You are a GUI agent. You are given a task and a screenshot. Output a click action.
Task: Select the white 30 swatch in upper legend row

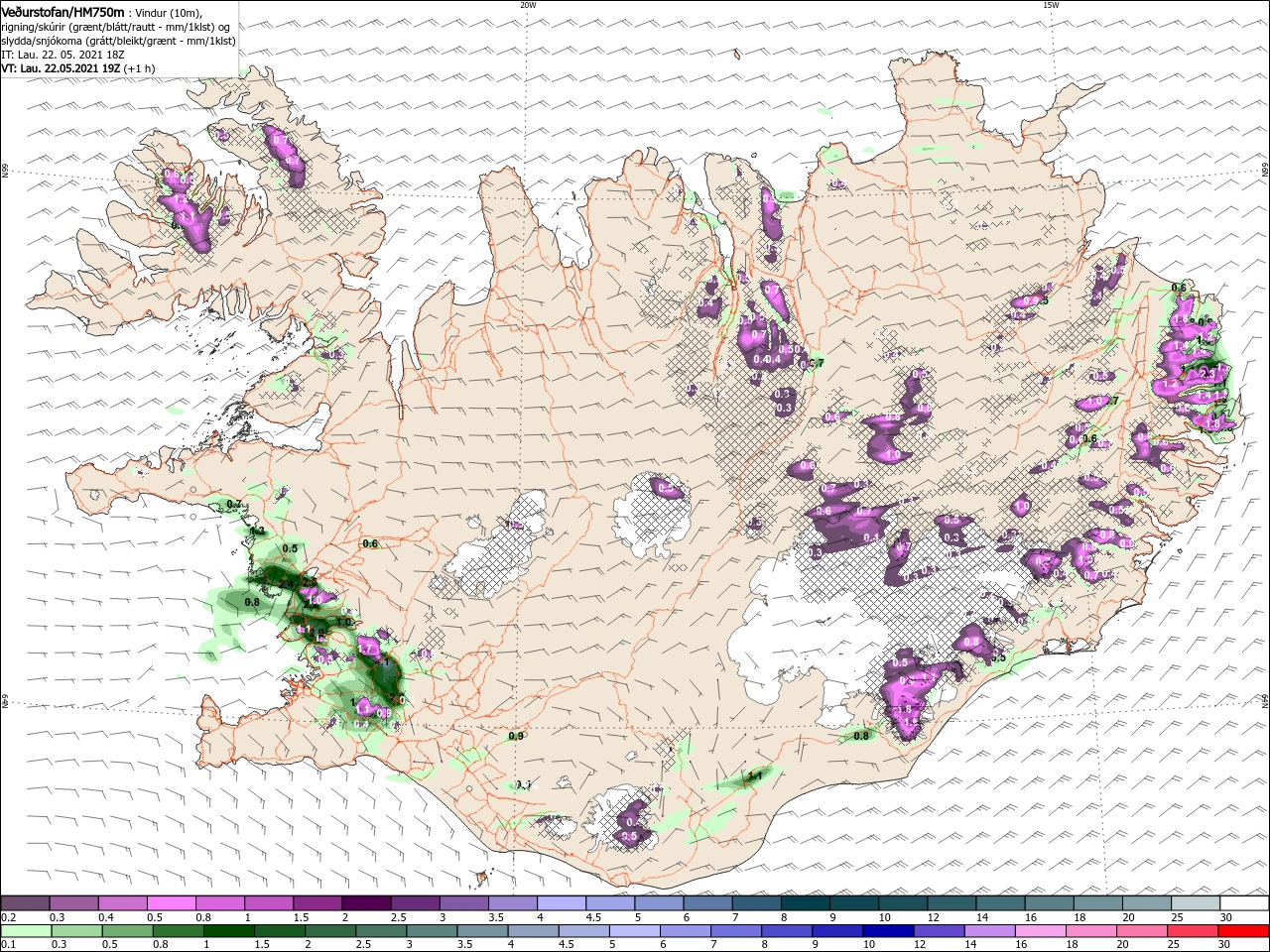tap(1244, 903)
